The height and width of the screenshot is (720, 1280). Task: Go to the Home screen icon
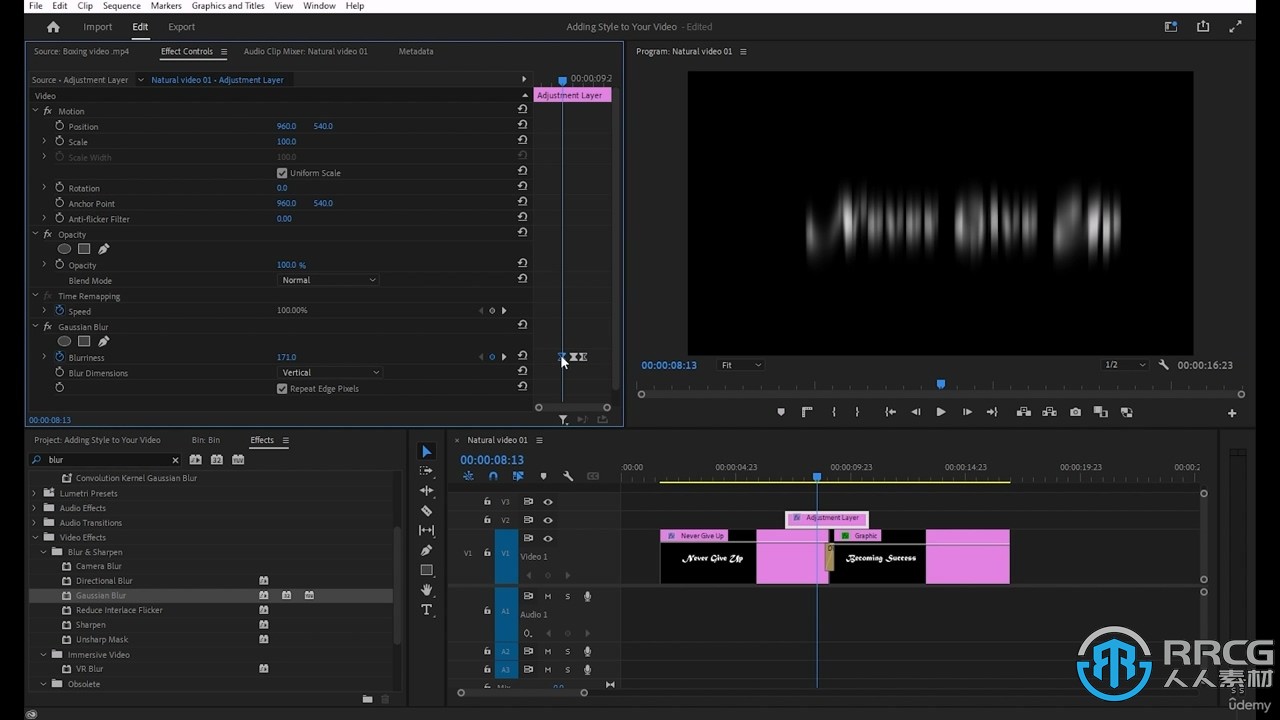(x=53, y=27)
